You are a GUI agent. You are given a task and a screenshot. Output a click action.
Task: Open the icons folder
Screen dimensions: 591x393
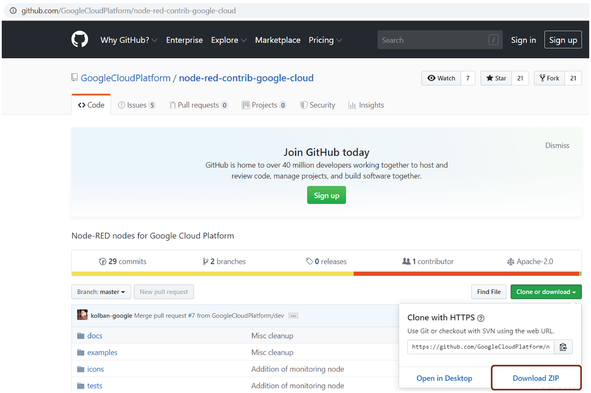click(95, 369)
